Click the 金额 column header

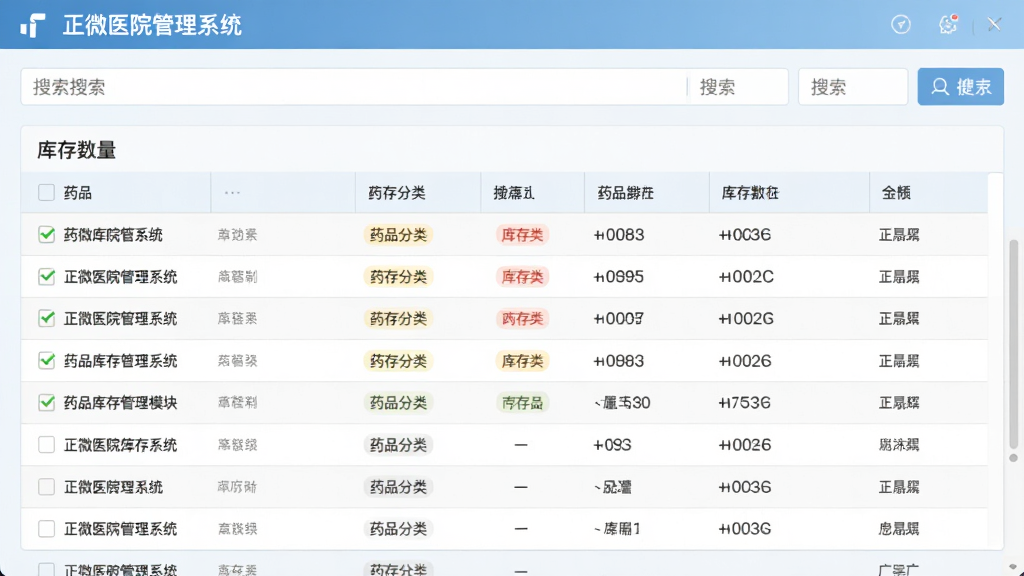896,193
